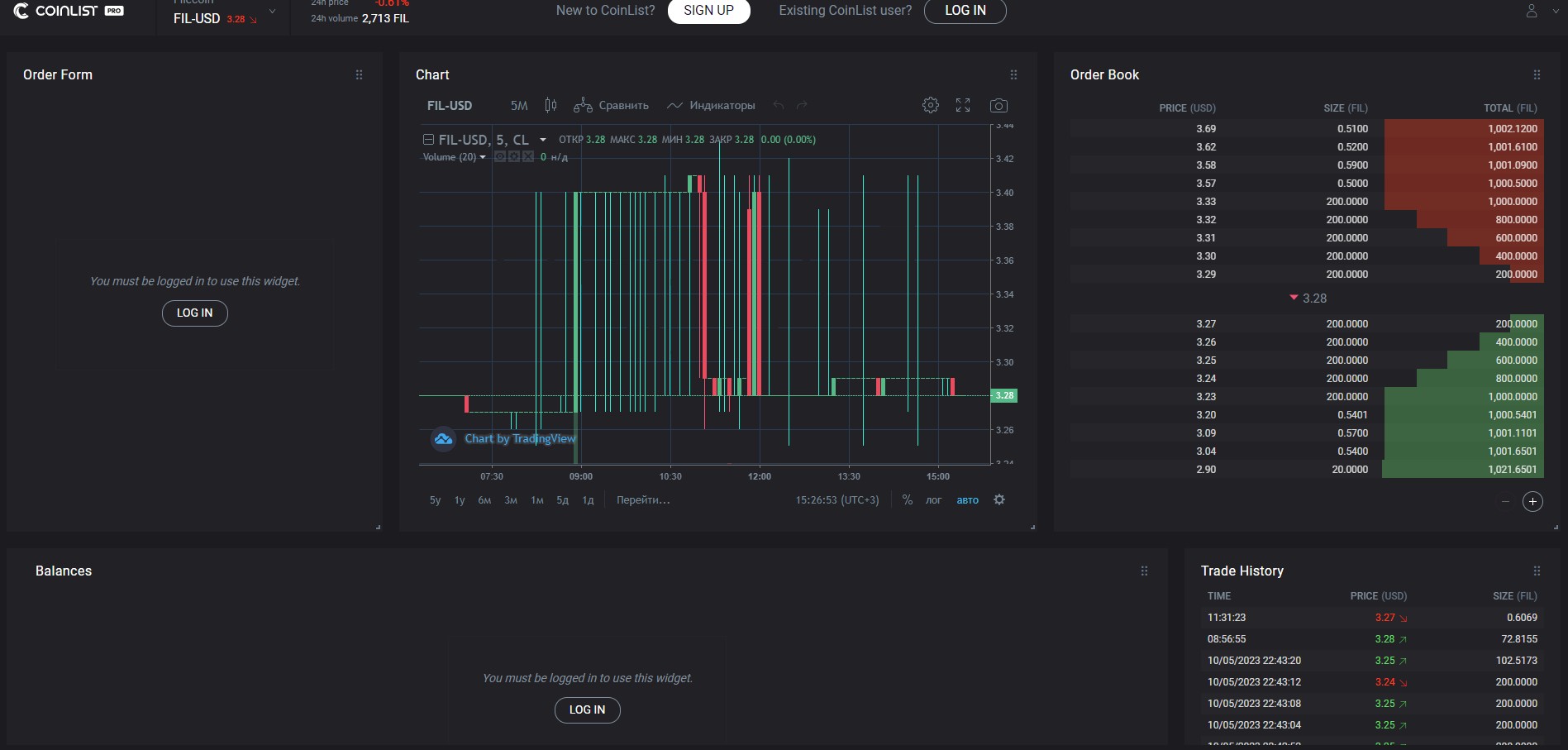Open the Balances widget drag-handle menu
Viewport: 1568px width, 750px height.
pyautogui.click(x=1144, y=571)
